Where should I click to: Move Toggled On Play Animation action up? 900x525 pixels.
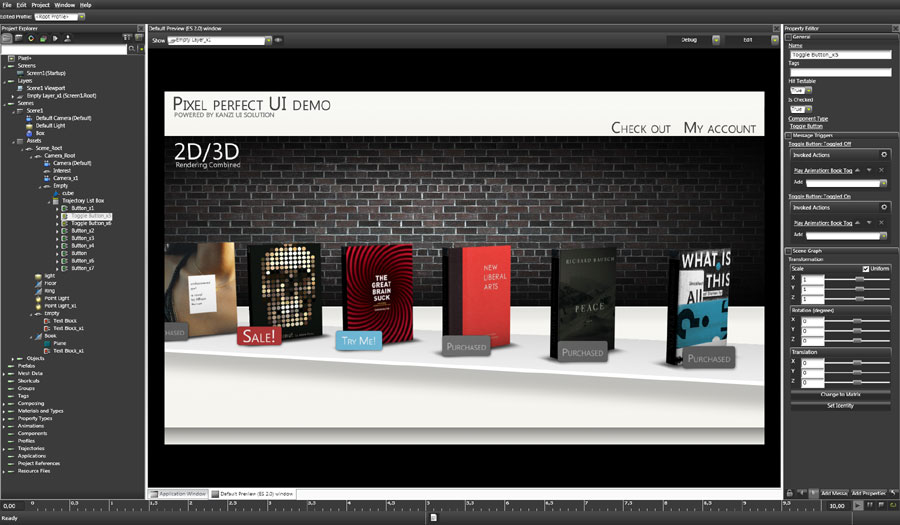(x=858, y=223)
